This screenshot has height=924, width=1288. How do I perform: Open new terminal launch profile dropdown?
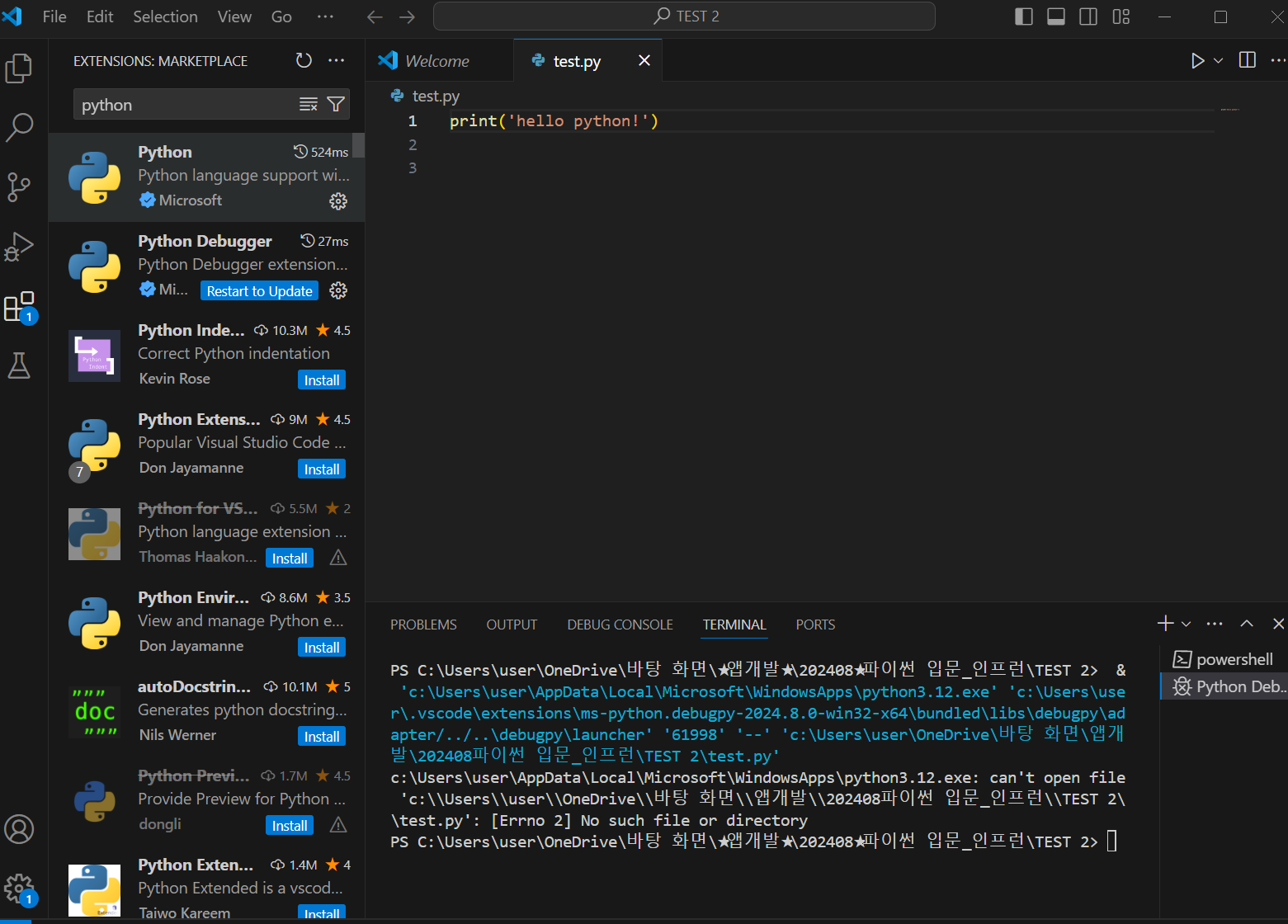(x=1186, y=624)
